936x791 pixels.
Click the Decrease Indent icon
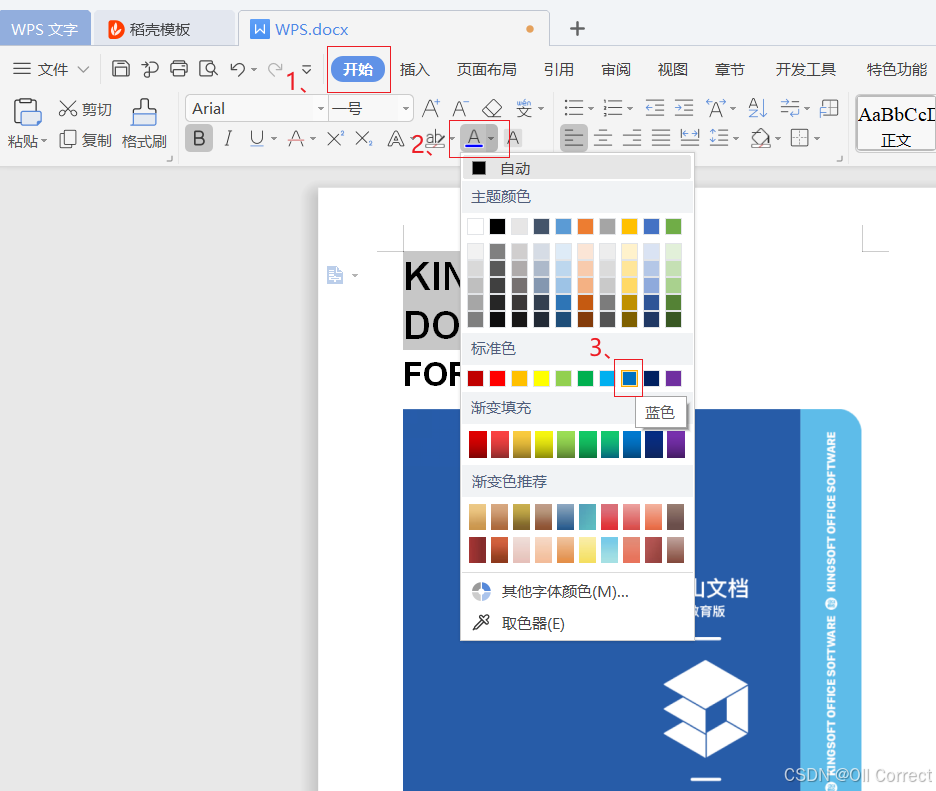tap(655, 109)
